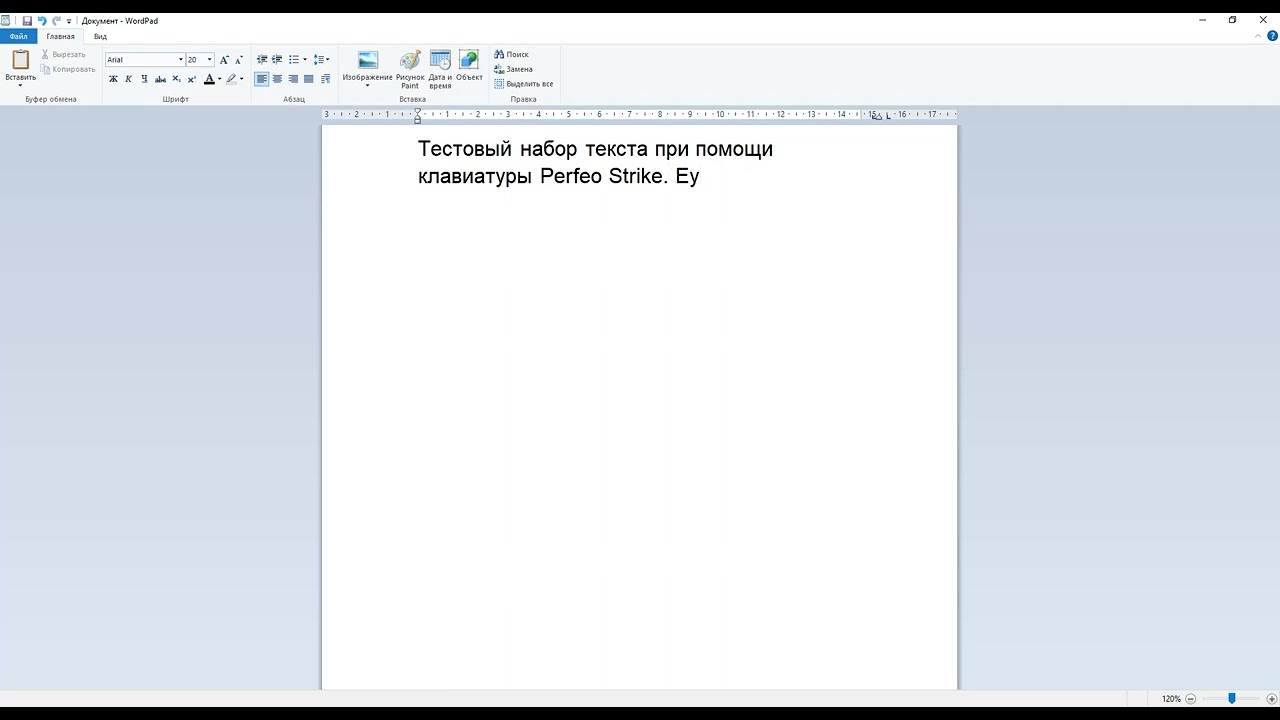Open bullet list styles arrow
The width and height of the screenshot is (1280, 720).
coord(305,60)
